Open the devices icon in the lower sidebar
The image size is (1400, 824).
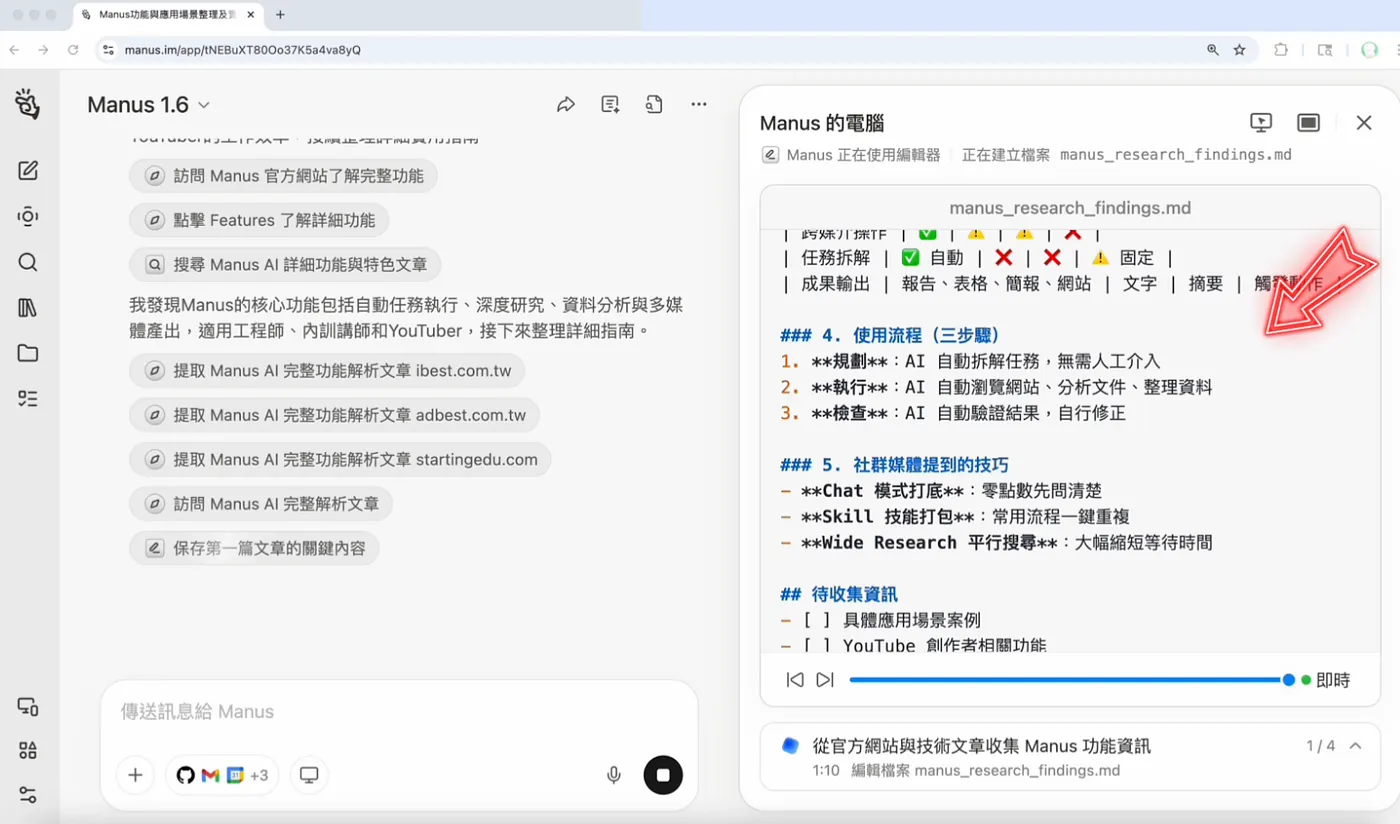click(28, 706)
